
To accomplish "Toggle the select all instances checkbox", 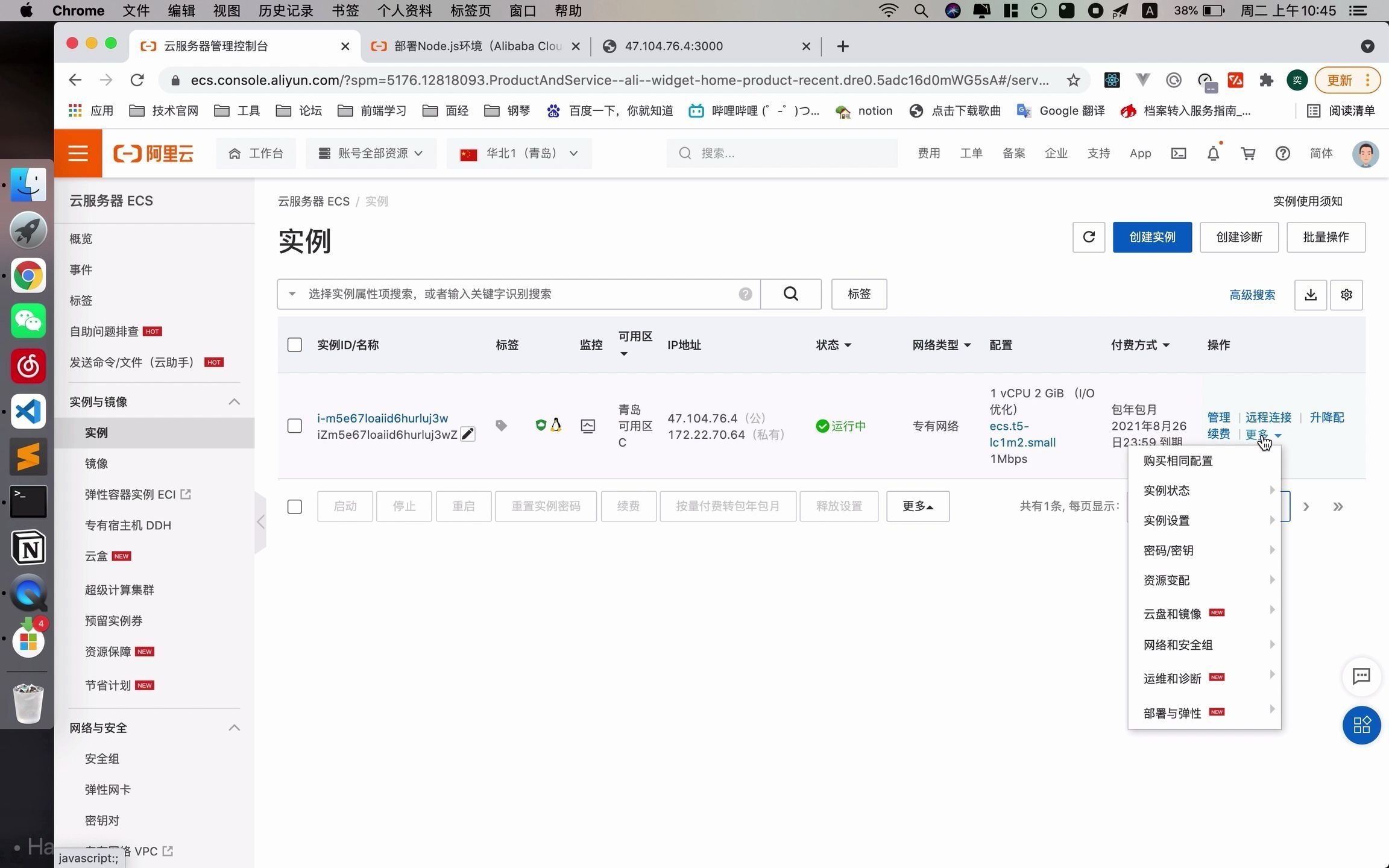I will 295,344.
